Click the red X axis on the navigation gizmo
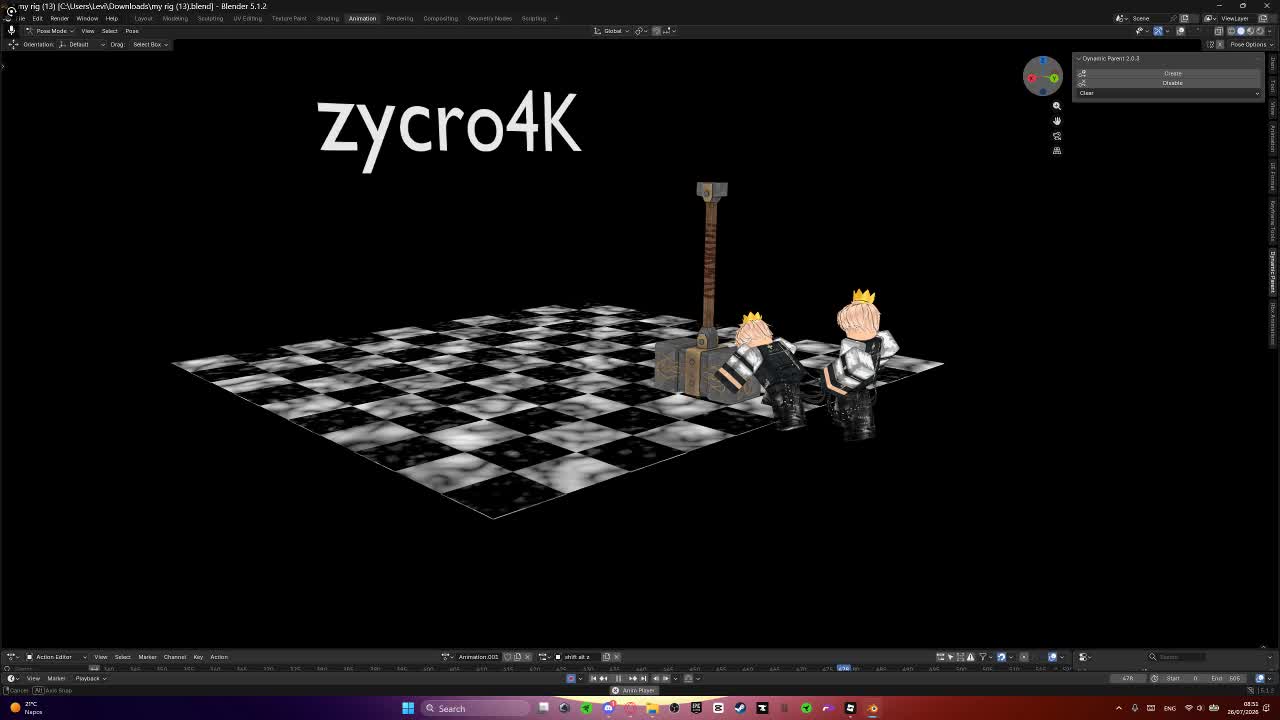This screenshot has height=720, width=1280. pos(1032,78)
